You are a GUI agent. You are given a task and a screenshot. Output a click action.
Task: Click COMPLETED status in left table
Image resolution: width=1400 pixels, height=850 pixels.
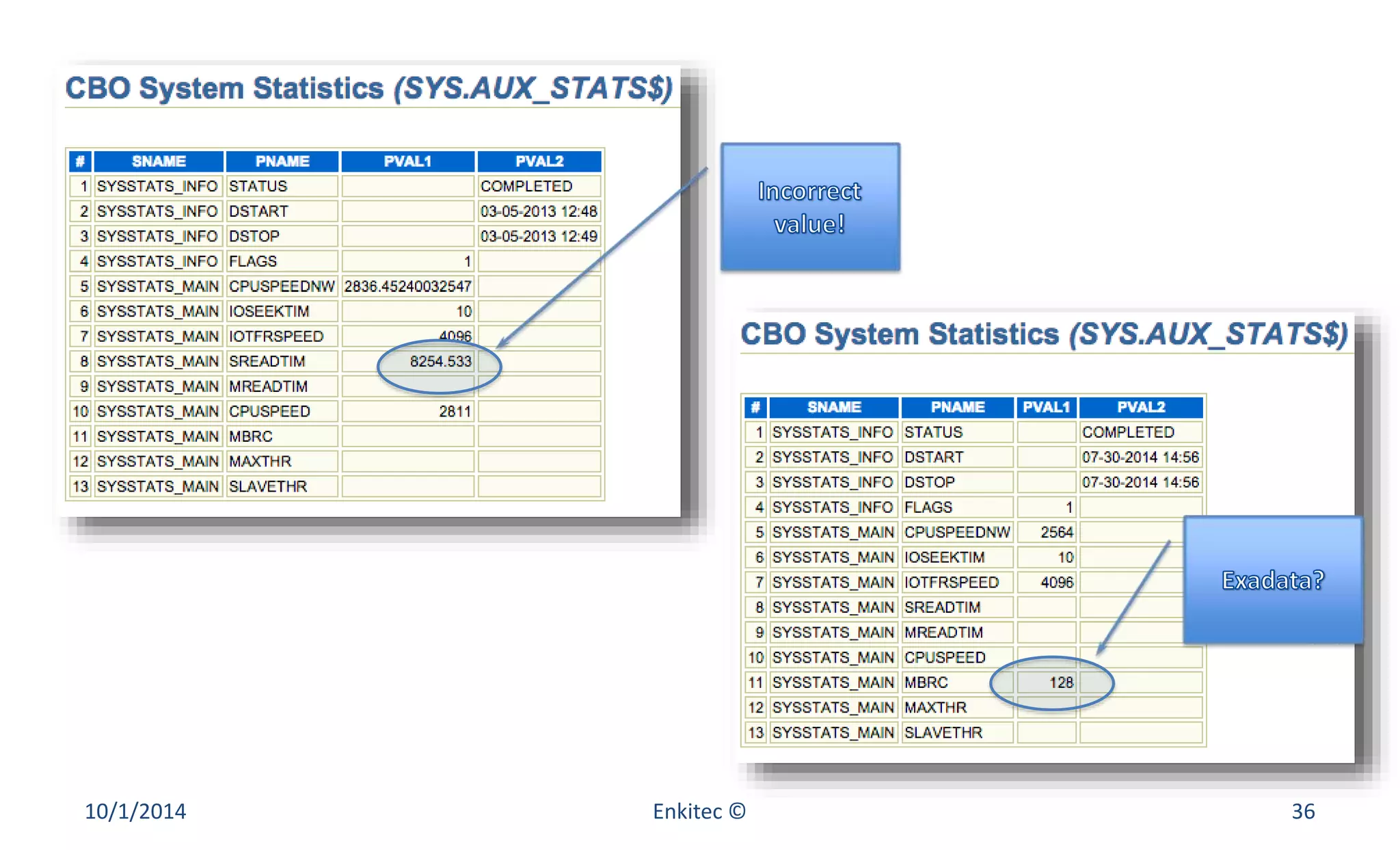pos(526,186)
